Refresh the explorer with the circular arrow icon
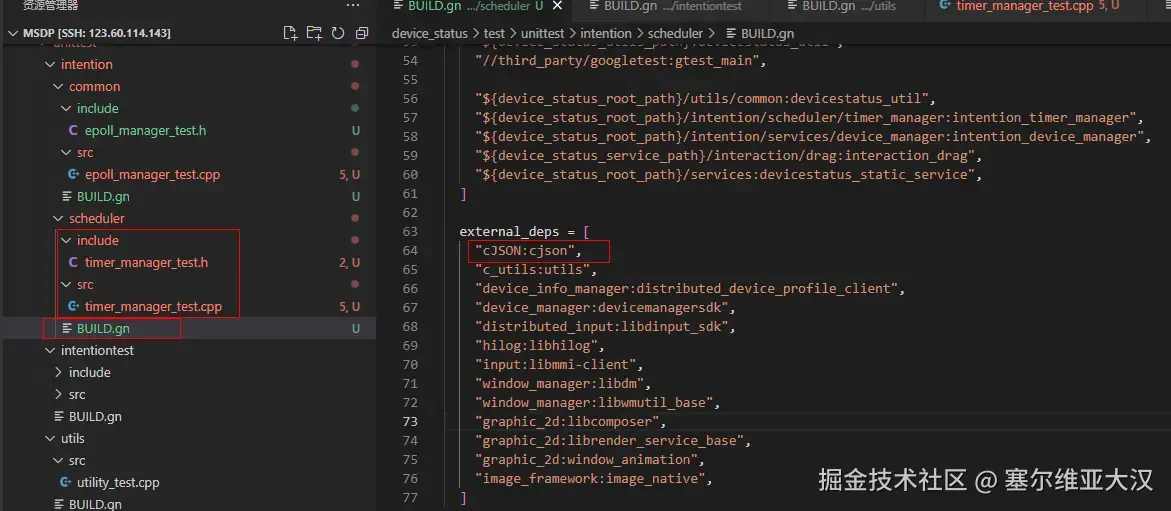1171x511 pixels. [338, 34]
